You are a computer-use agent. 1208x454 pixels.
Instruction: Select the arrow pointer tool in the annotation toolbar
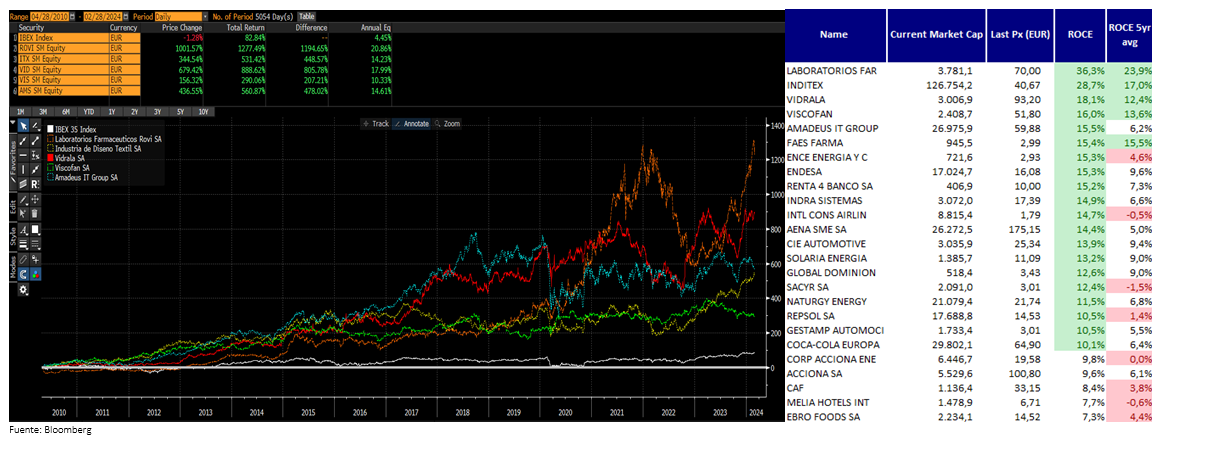click(x=22, y=126)
